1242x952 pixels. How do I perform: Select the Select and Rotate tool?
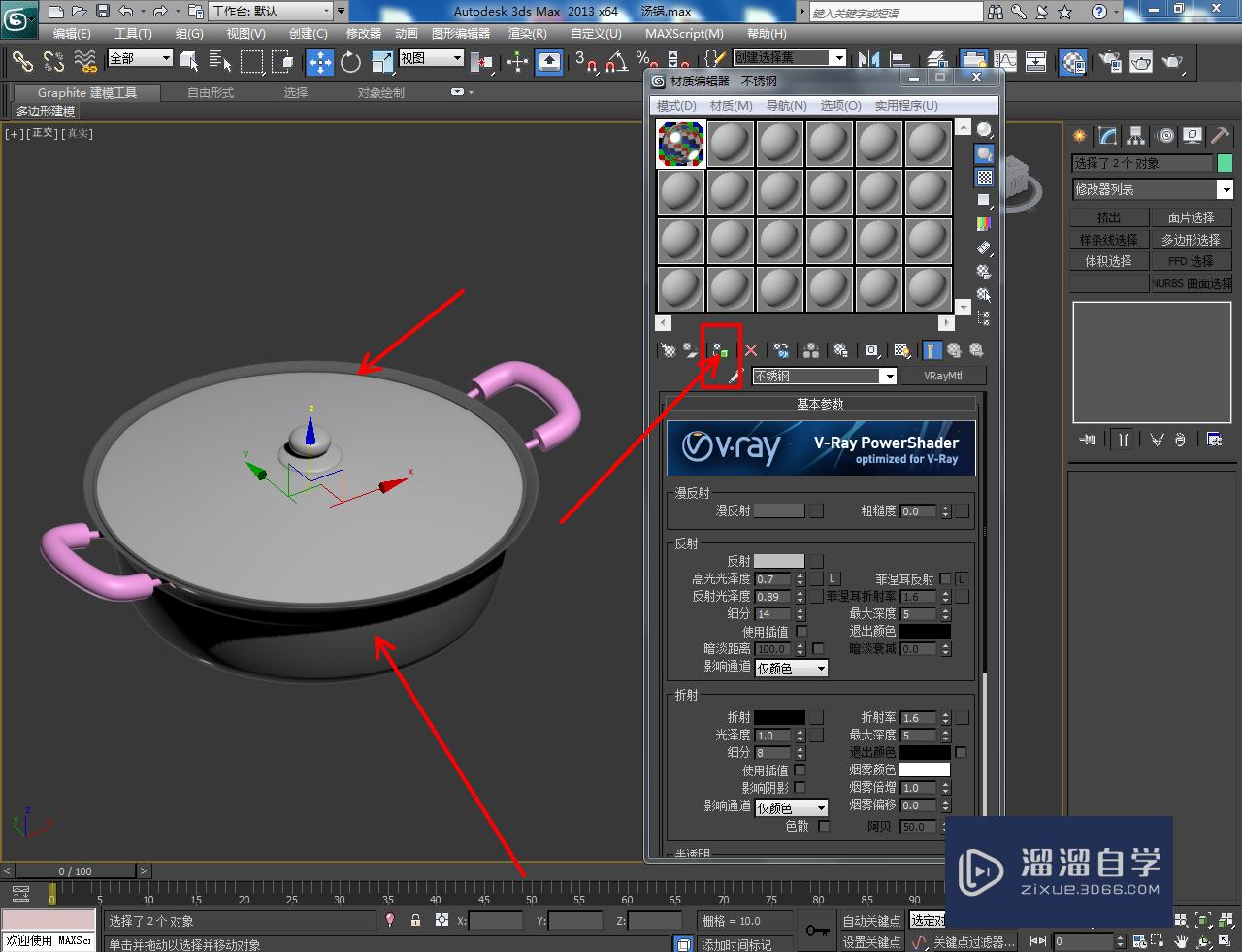pyautogui.click(x=351, y=62)
